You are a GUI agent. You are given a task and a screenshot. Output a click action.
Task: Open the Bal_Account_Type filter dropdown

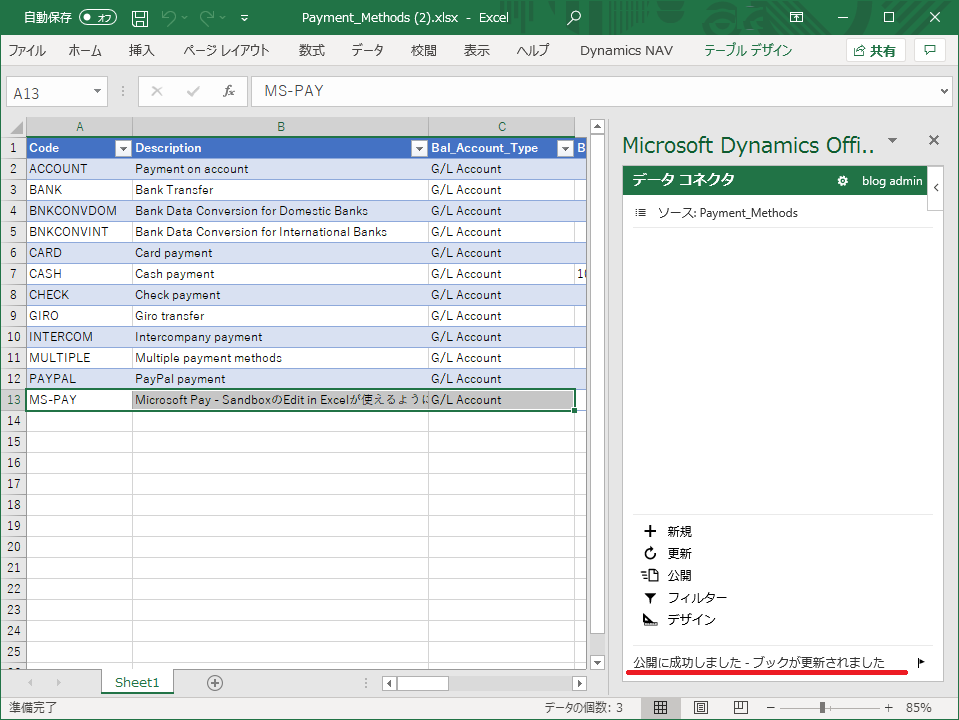pos(565,149)
